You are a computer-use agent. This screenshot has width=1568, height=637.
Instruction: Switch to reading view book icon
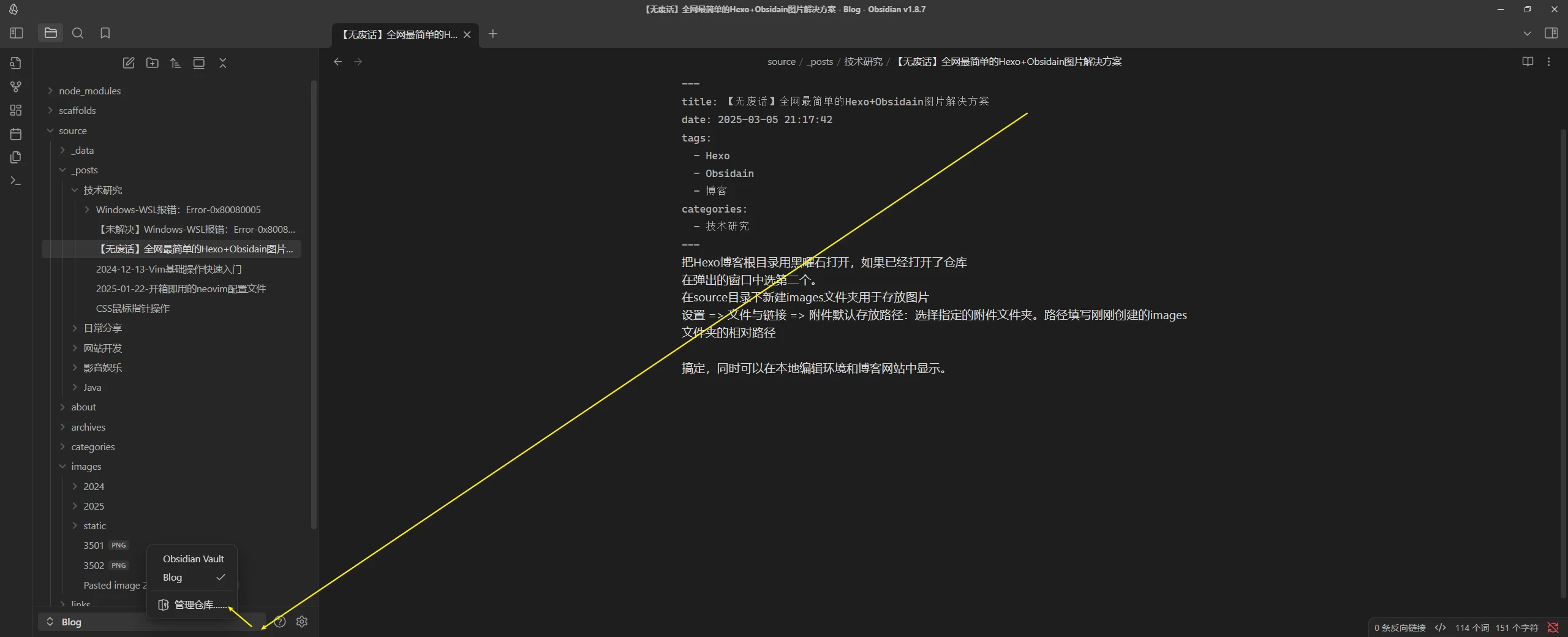1528,62
